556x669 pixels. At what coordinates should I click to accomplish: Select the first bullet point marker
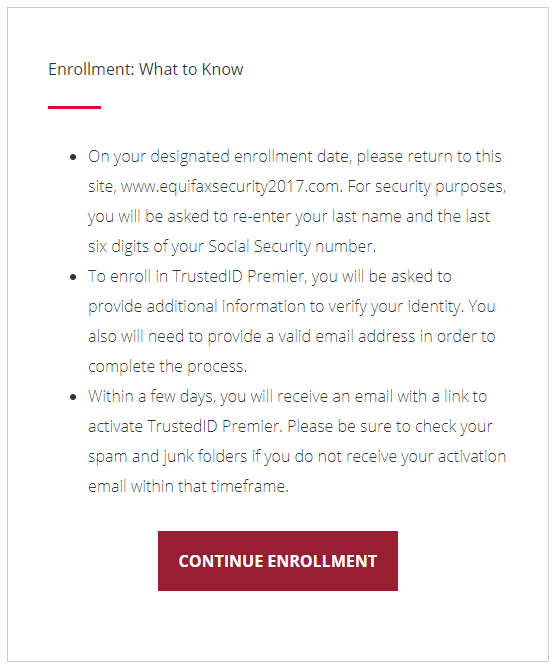[x=73, y=157]
